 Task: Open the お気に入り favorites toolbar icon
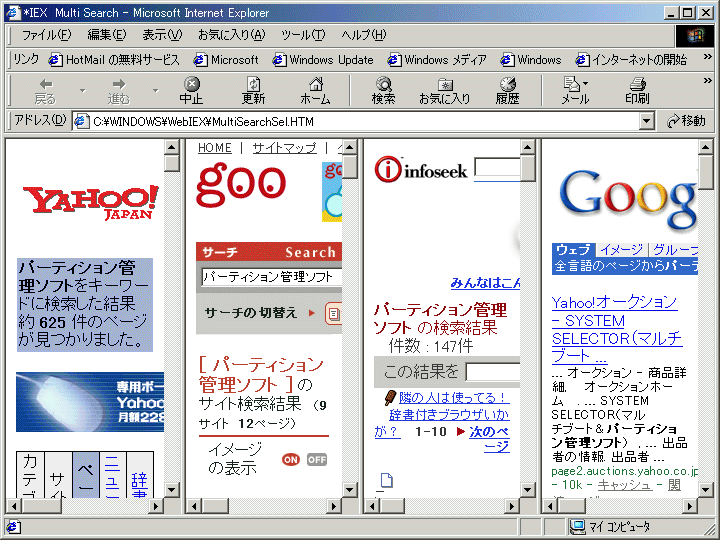point(444,91)
